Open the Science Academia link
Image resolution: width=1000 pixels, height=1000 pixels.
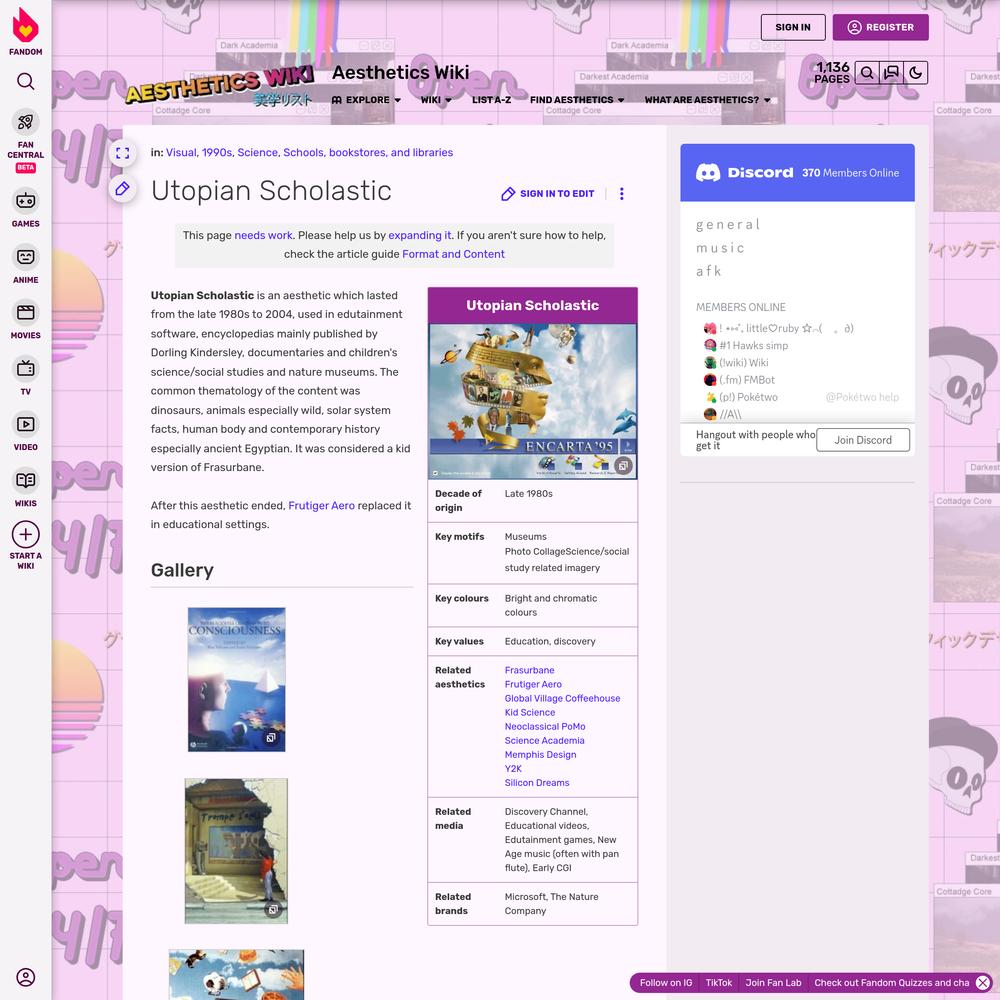pos(545,740)
